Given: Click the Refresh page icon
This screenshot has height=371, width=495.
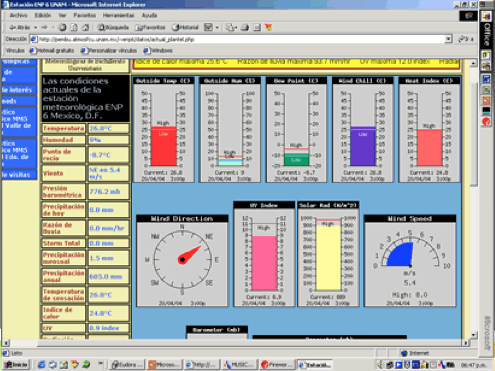Looking at the screenshot, I should [x=74, y=27].
